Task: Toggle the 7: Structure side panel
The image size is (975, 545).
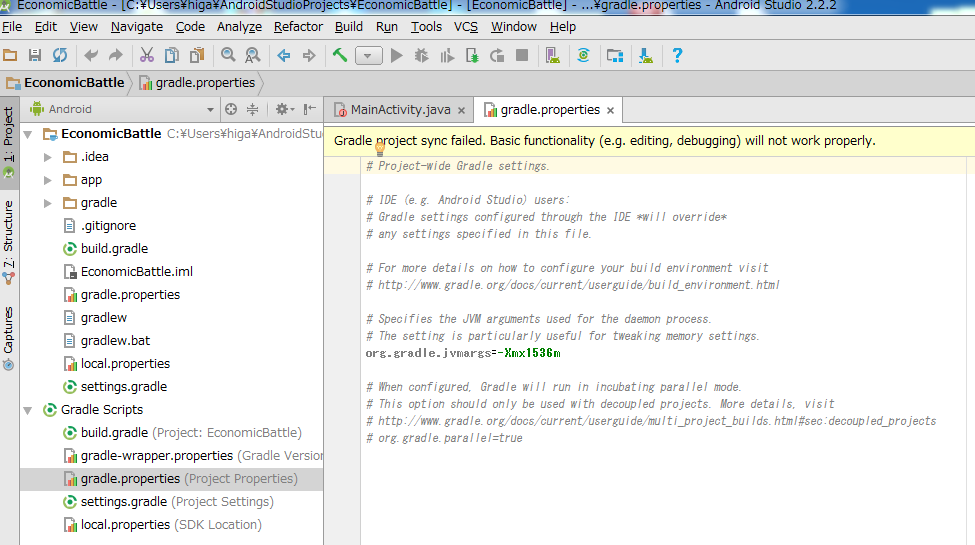Action: (9, 241)
